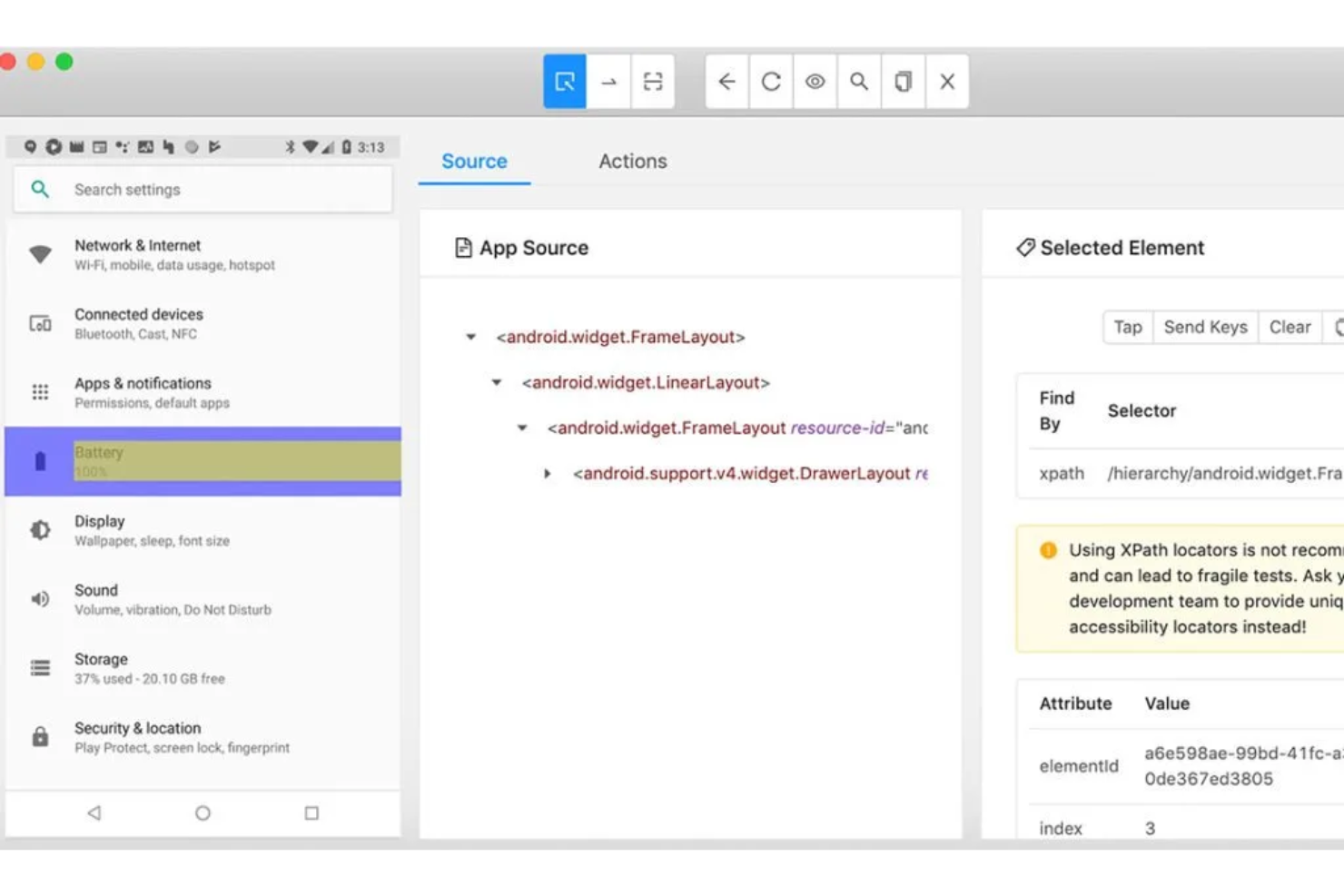Screen dimensions: 1344x896
Task: Open the Source tab
Action: click(x=474, y=161)
